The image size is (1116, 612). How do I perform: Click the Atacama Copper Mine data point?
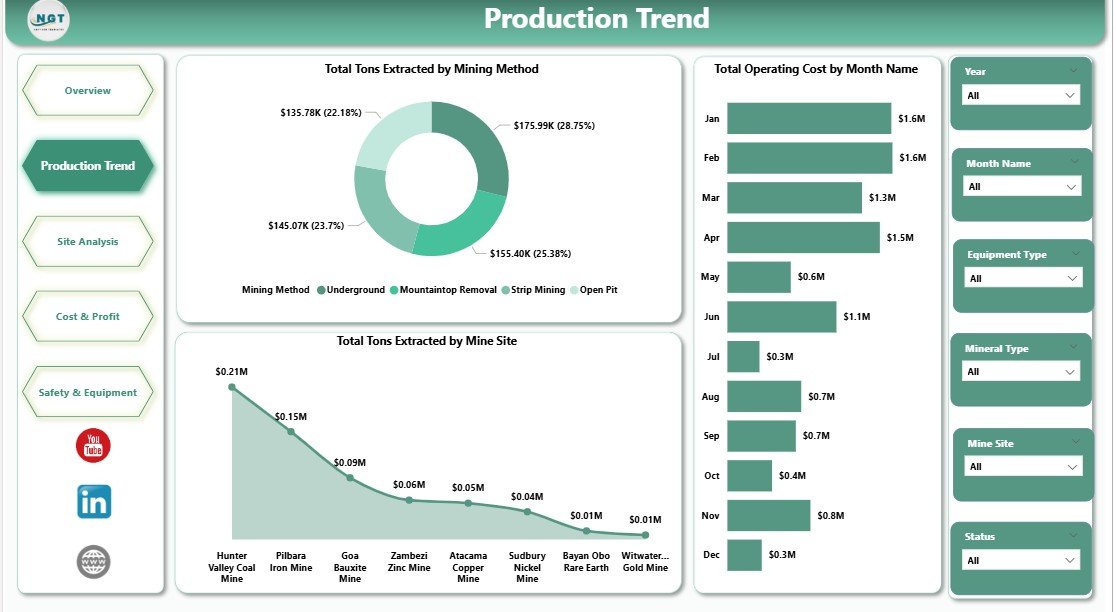click(x=468, y=503)
